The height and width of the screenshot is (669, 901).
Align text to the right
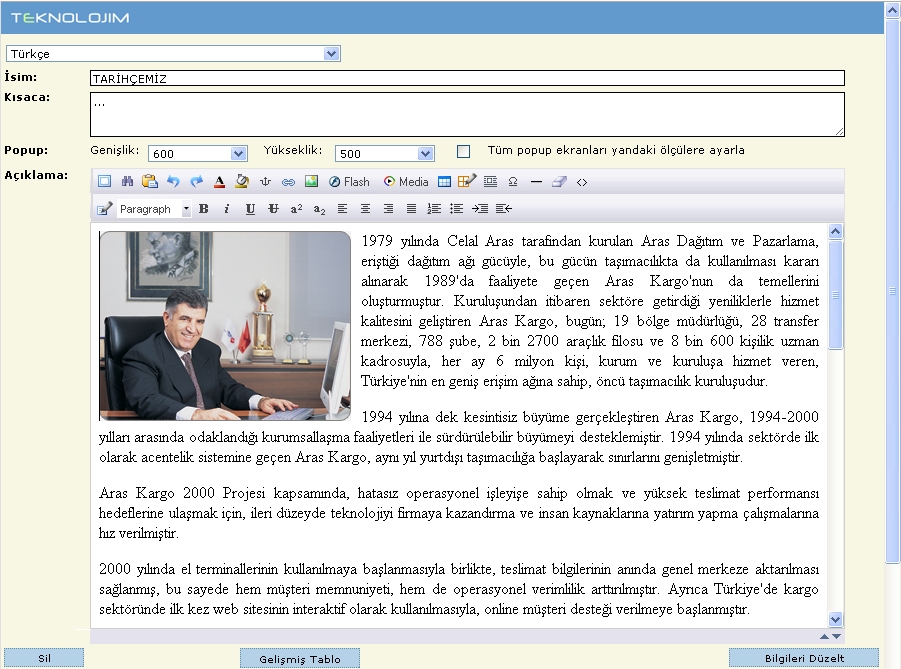point(388,209)
